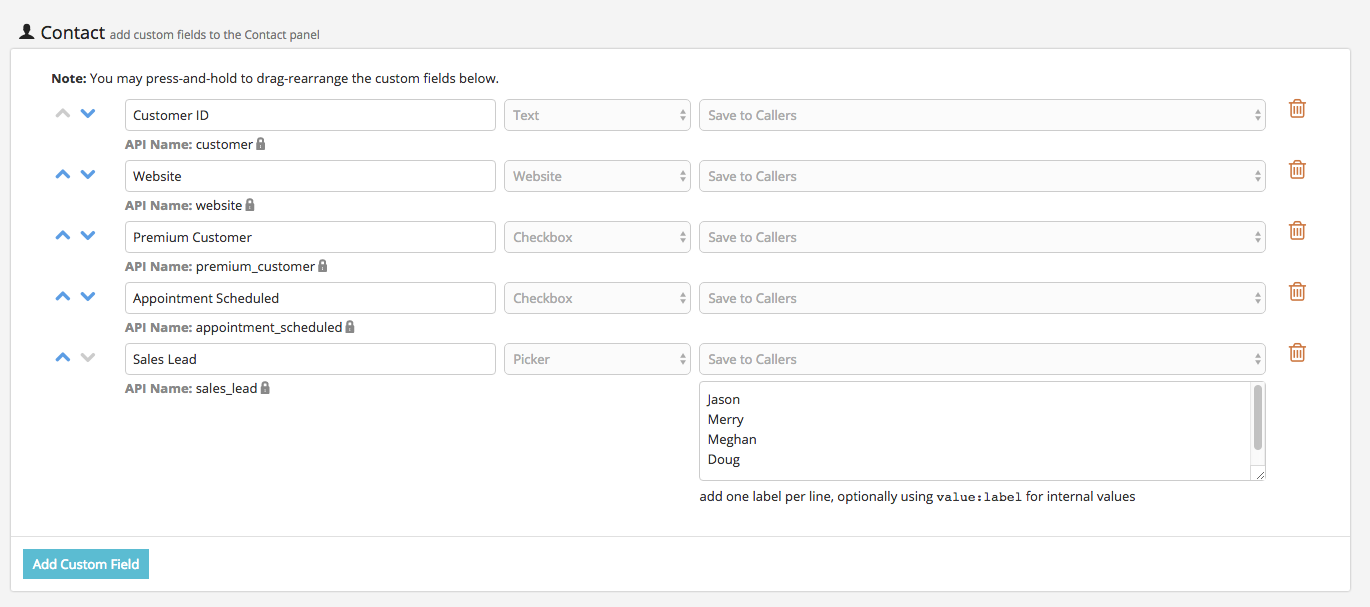1370x607 pixels.
Task: Delete the Appointment Scheduled field
Action: [1297, 292]
